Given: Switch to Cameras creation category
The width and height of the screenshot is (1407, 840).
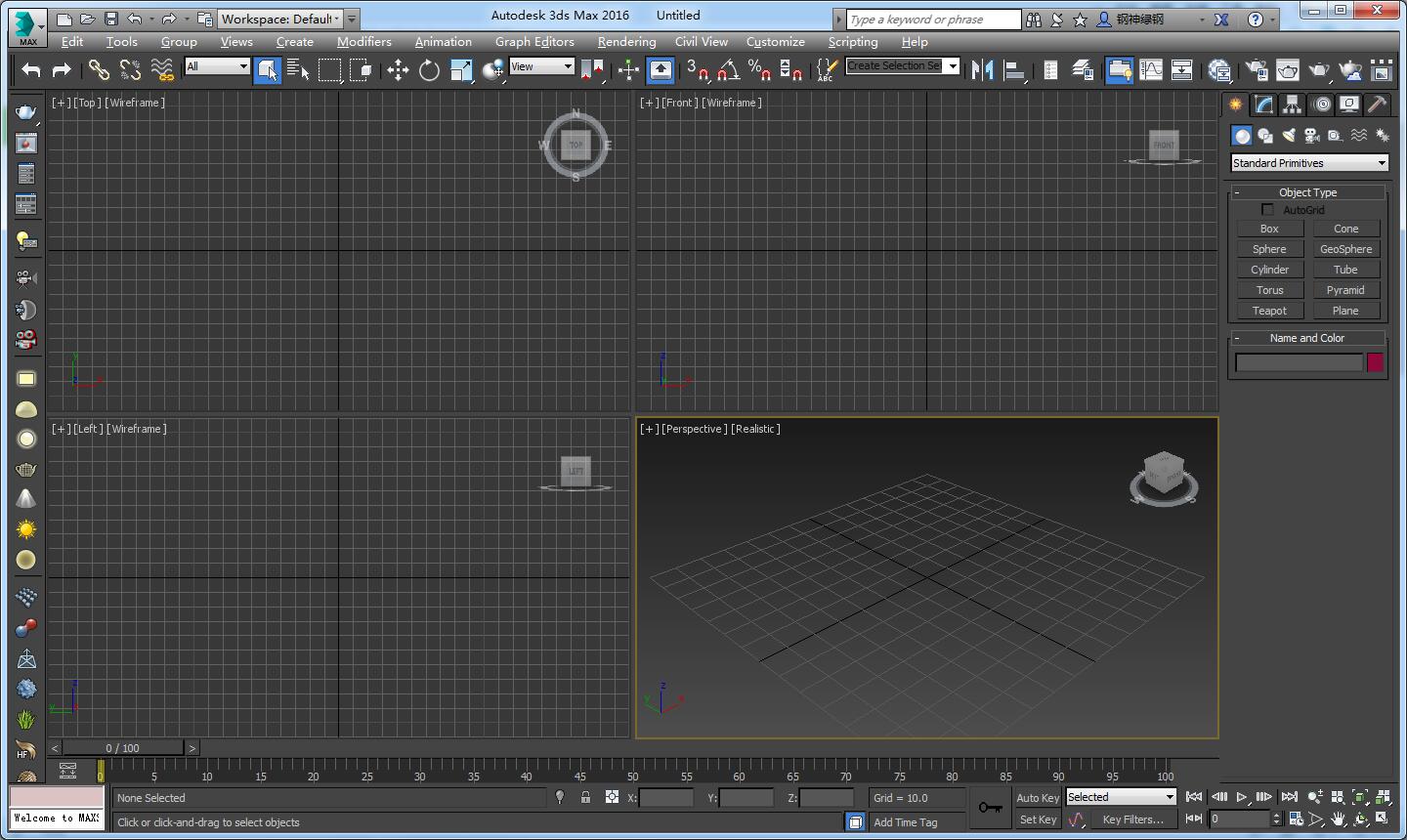Looking at the screenshot, I should (1312, 136).
